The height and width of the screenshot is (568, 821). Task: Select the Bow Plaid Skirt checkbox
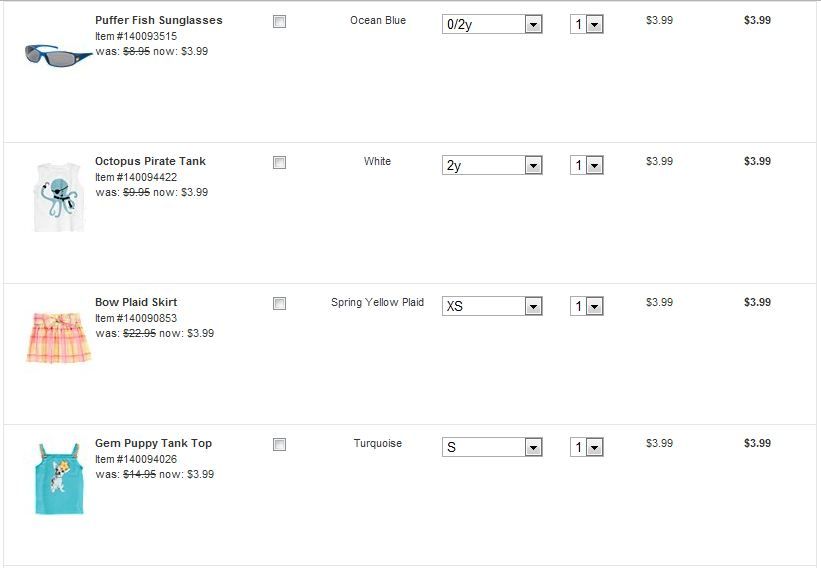[280, 303]
